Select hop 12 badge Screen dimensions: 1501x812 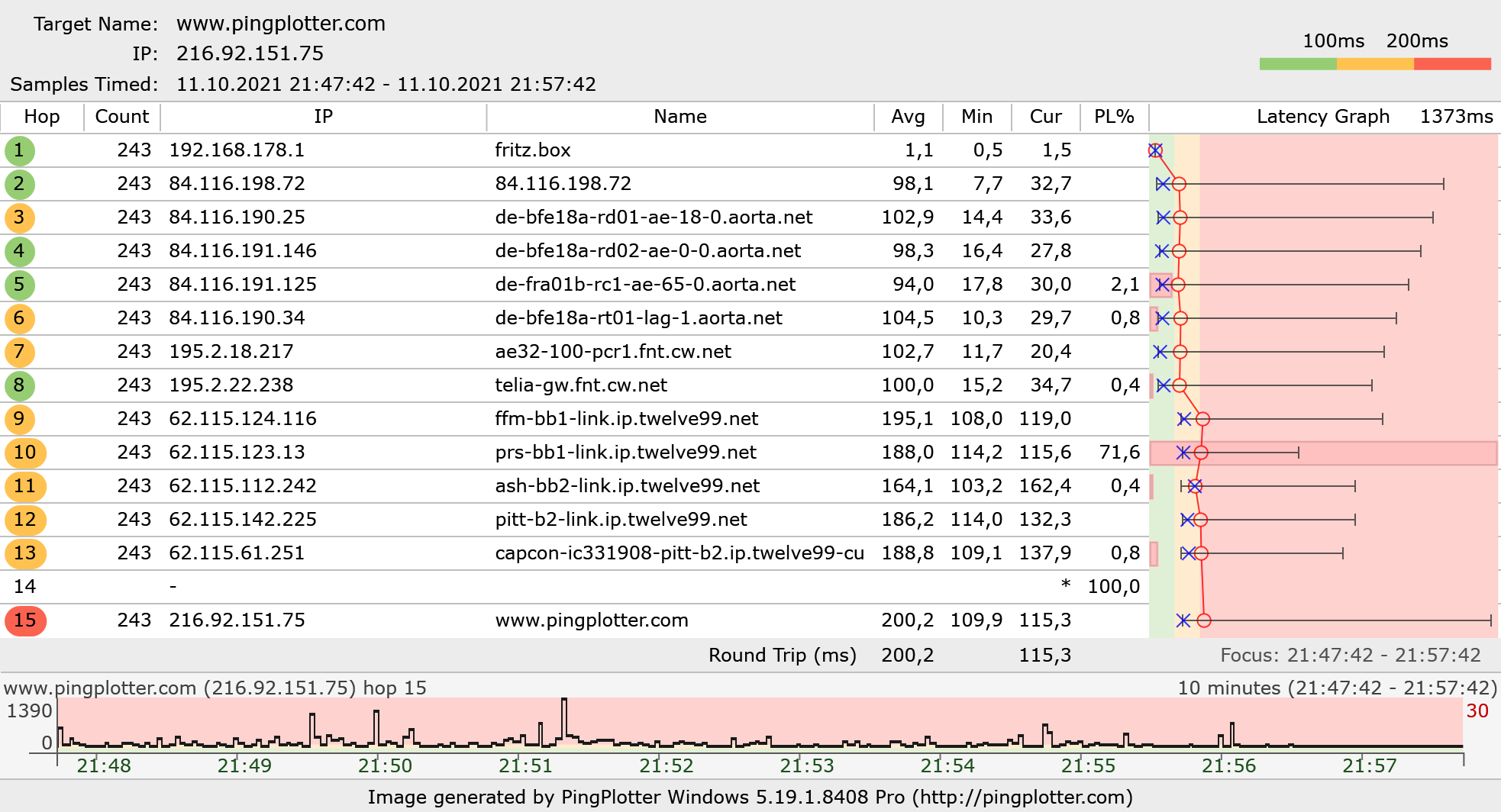click(x=25, y=520)
